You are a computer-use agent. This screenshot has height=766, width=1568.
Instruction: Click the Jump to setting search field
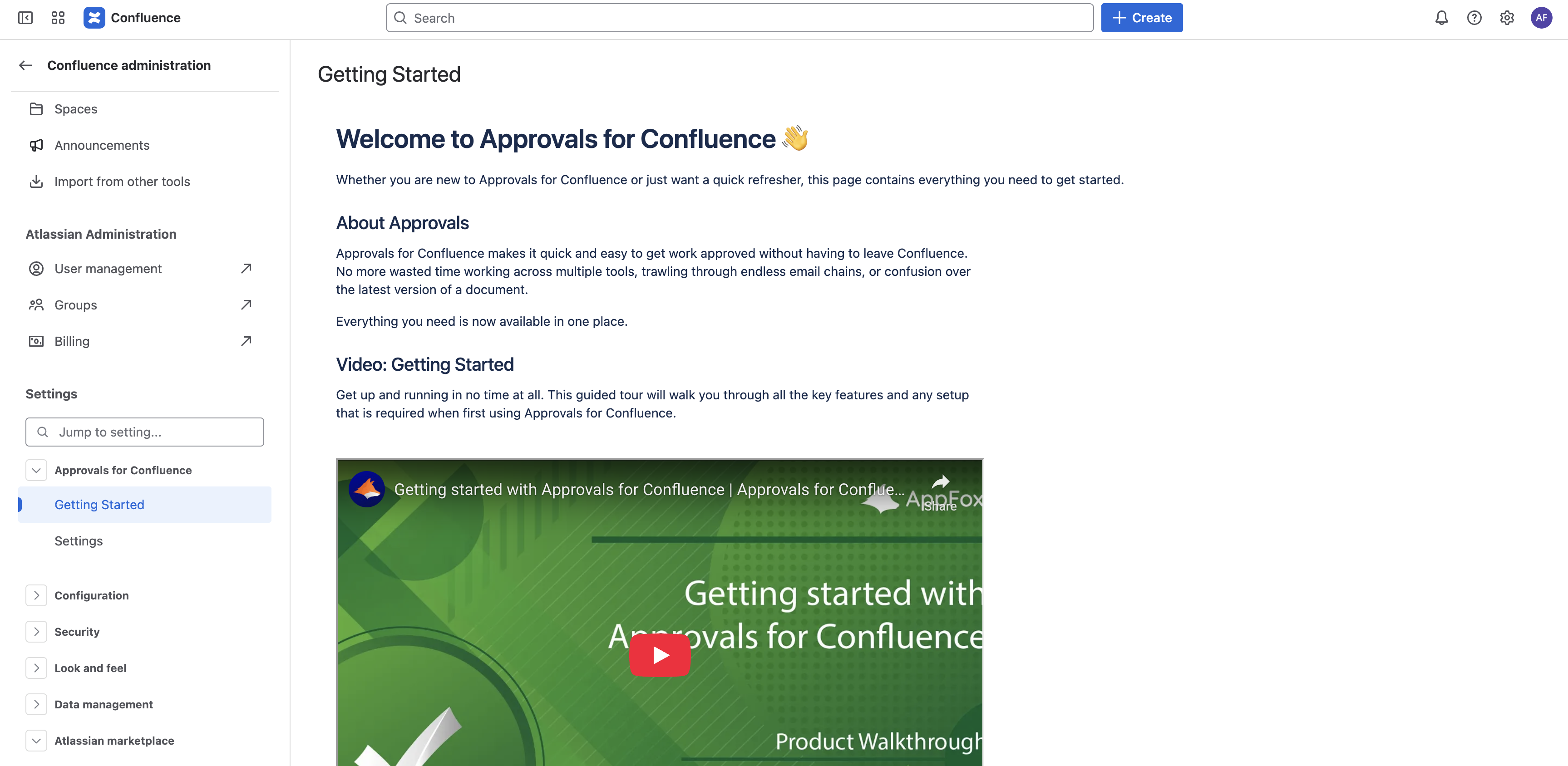(x=144, y=432)
